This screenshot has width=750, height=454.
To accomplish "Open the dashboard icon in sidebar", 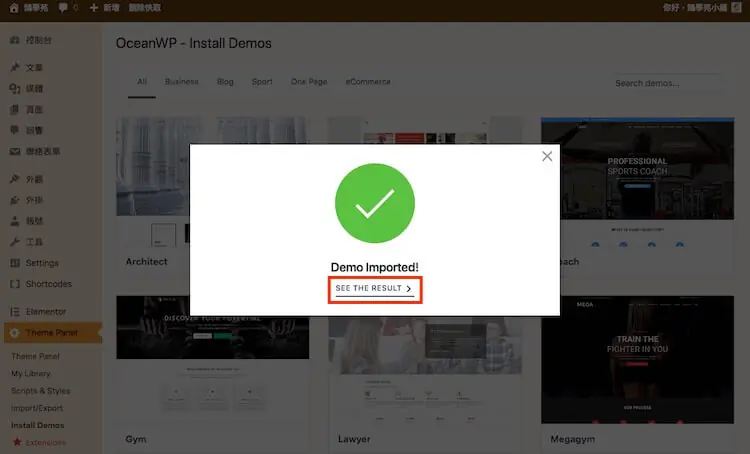I will point(15,40).
